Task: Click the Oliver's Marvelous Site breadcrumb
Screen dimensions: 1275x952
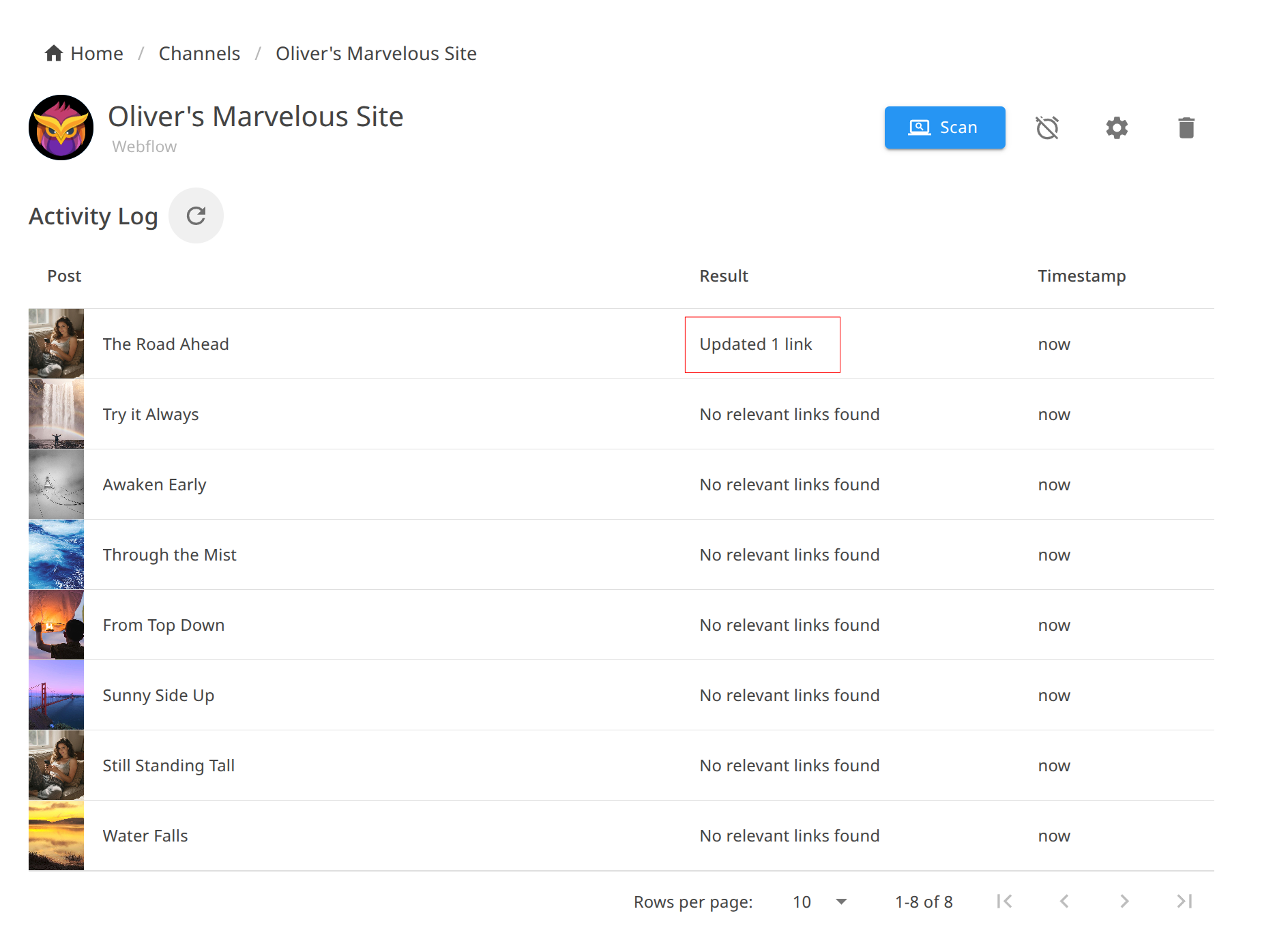Action: click(376, 53)
